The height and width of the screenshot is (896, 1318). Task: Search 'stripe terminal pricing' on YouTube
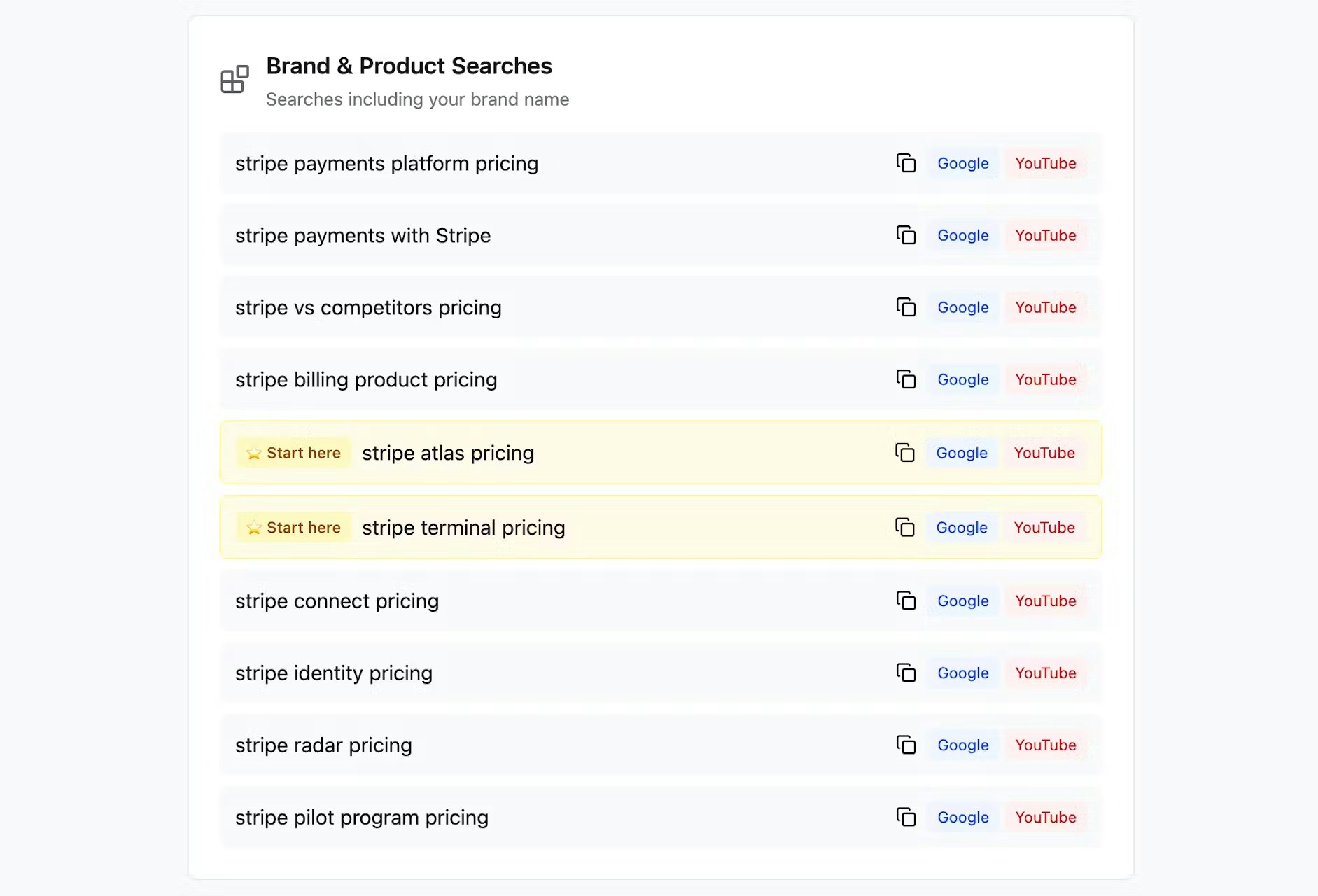pos(1044,528)
